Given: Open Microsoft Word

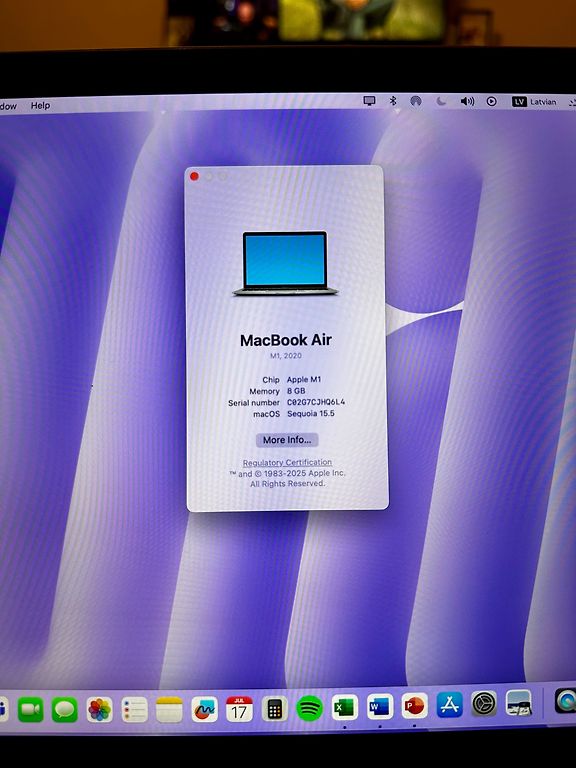Looking at the screenshot, I should coord(380,707).
